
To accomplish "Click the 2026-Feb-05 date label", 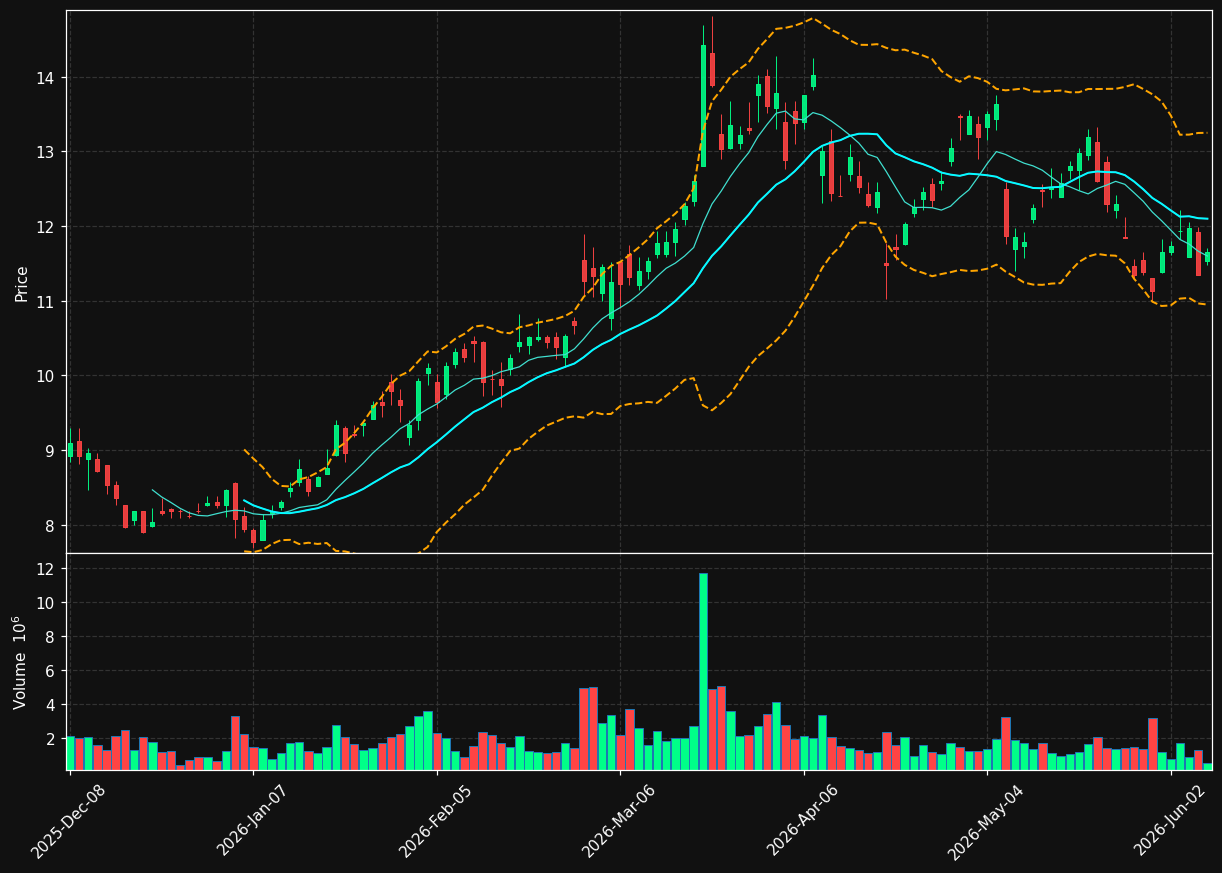I will (x=436, y=821).
